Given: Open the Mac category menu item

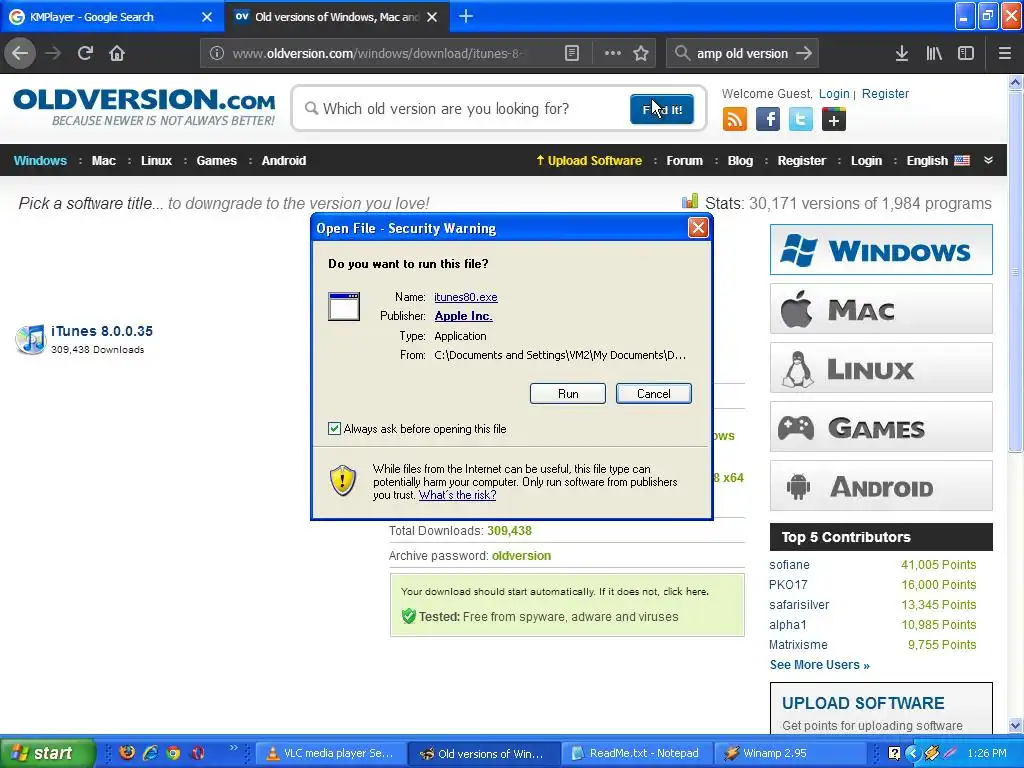Looking at the screenshot, I should (x=104, y=161).
